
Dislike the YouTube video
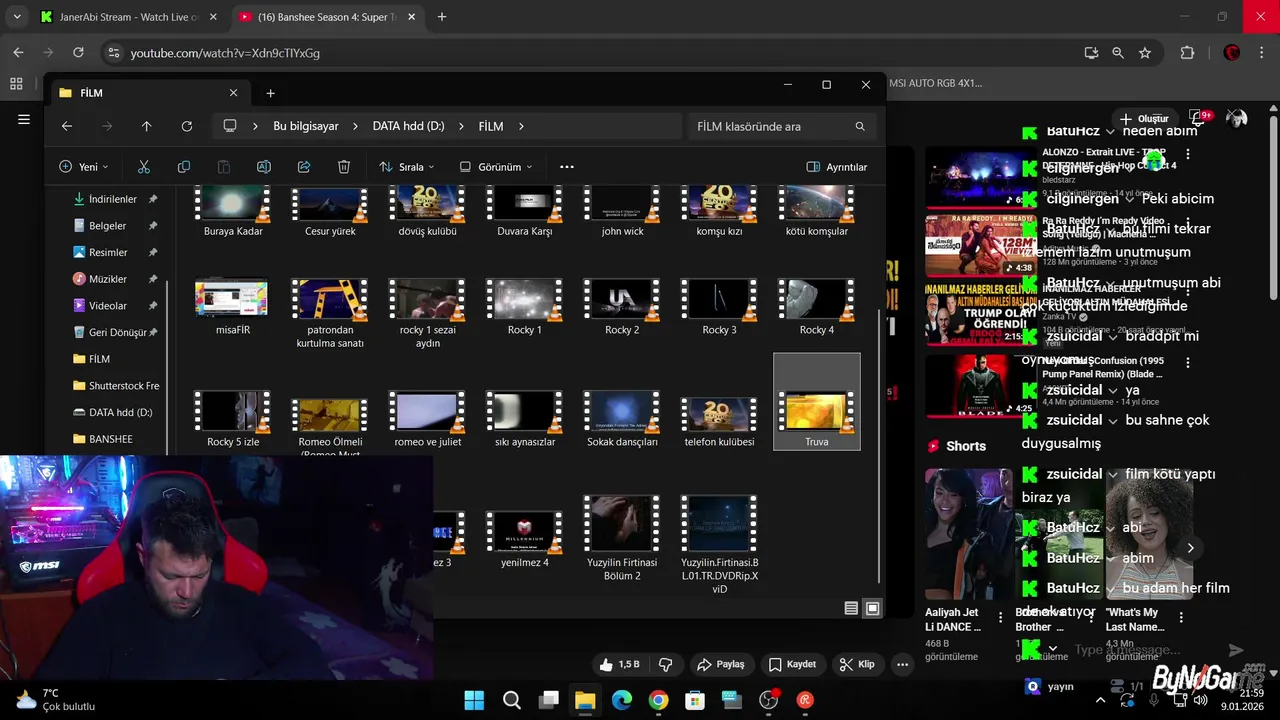click(665, 664)
